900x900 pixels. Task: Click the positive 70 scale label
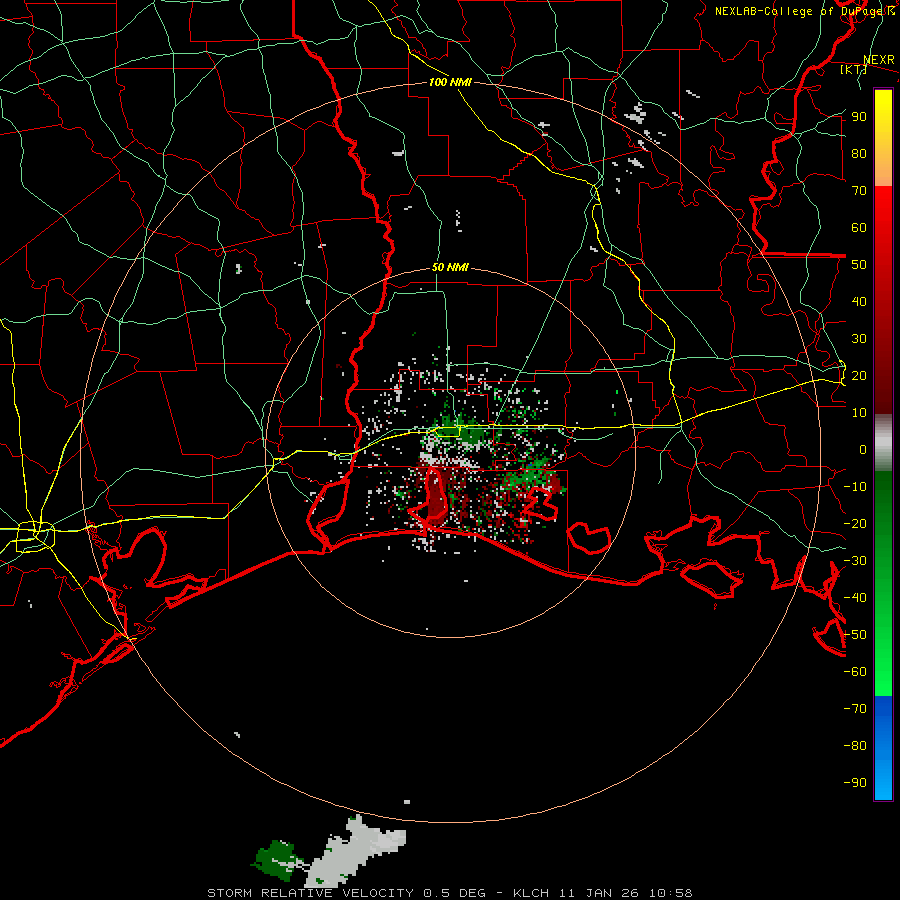click(859, 191)
